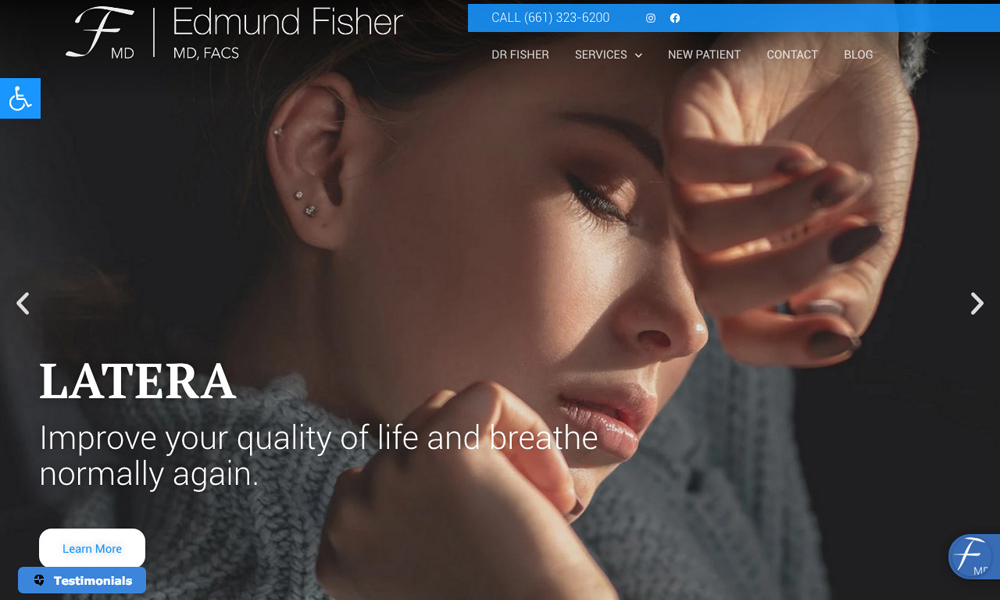Visit the BLOG page
This screenshot has width=1000, height=600.
point(858,55)
